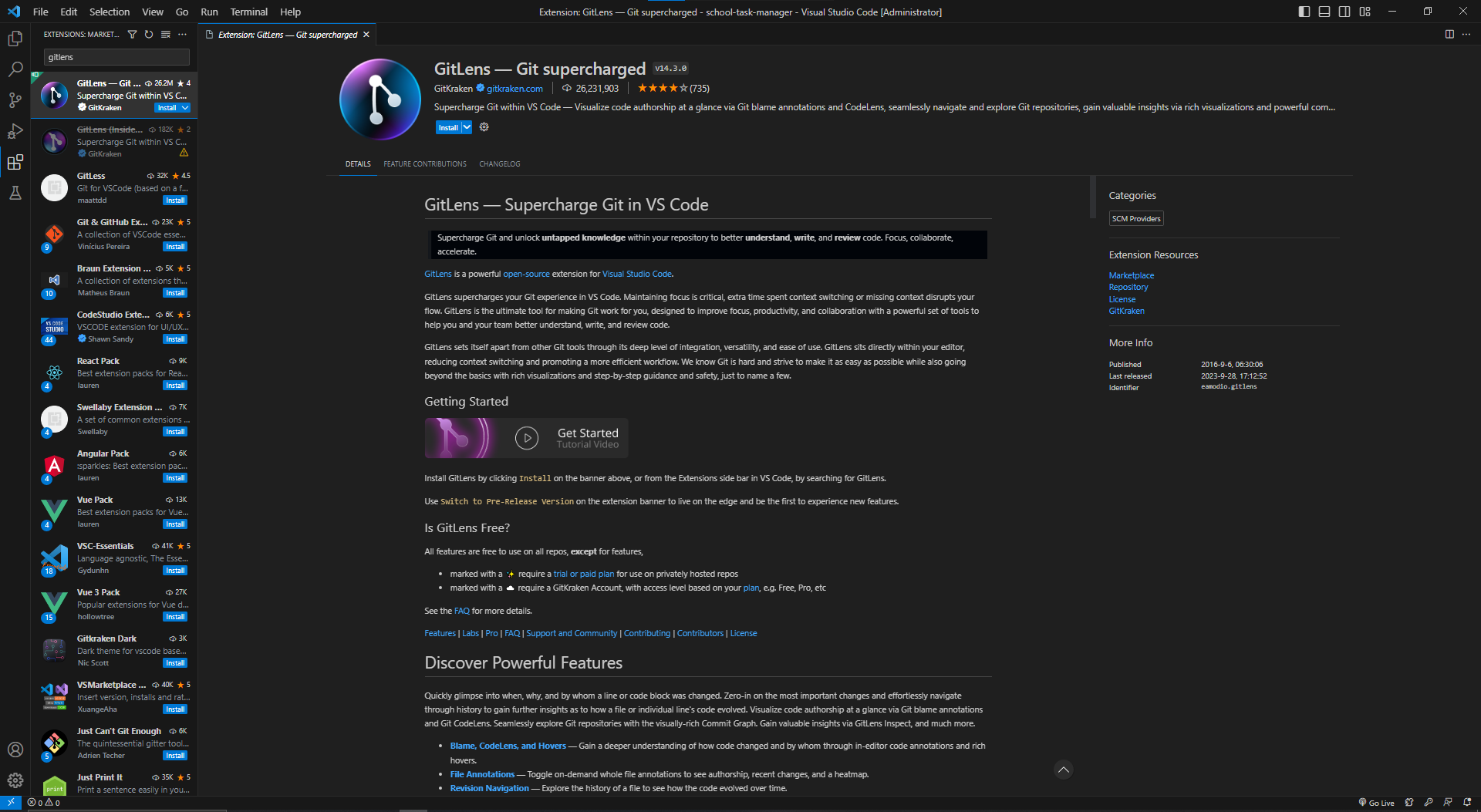Viewport: 1481px width, 812px height.
Task: Select VSC-Essentials in extensions list
Action: tap(114, 558)
